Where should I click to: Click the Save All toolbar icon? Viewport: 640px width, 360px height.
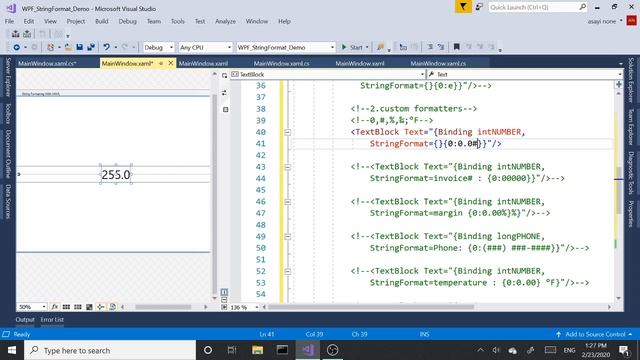click(x=91, y=47)
